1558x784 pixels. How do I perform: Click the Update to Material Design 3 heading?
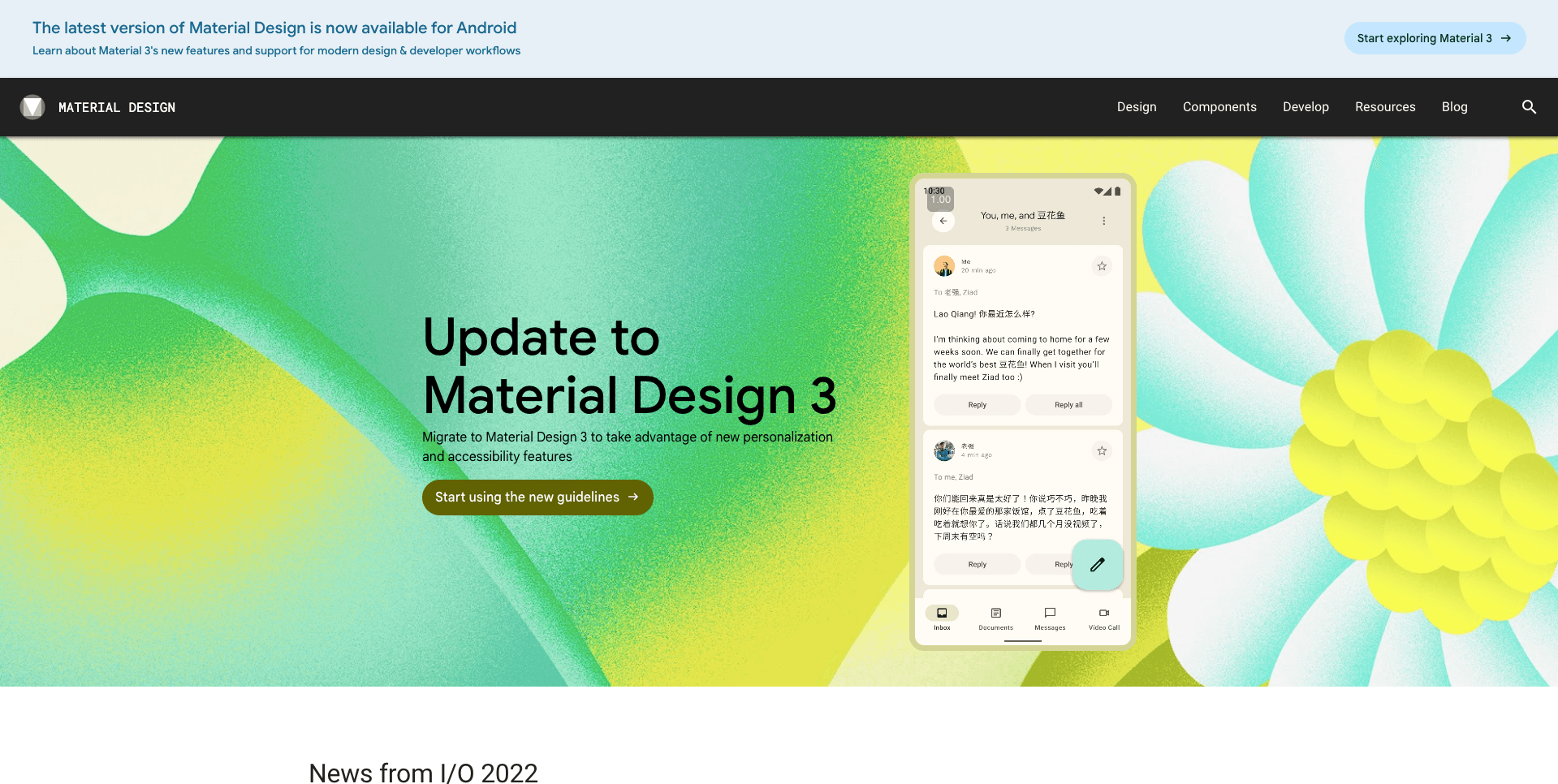[629, 366]
